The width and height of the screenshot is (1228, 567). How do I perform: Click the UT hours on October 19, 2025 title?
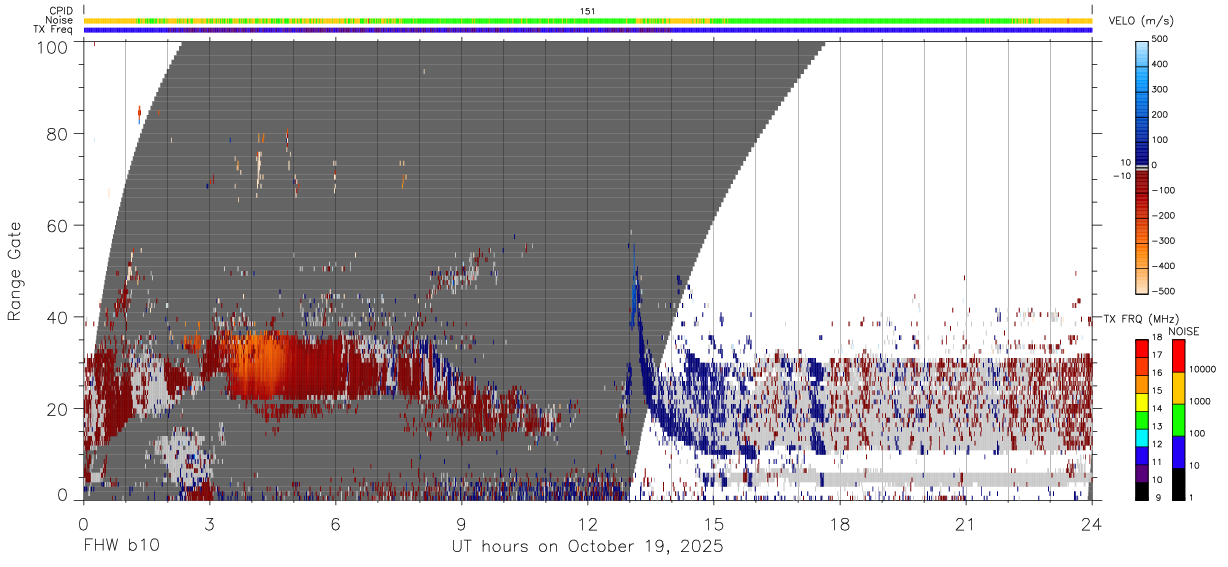tap(588, 547)
